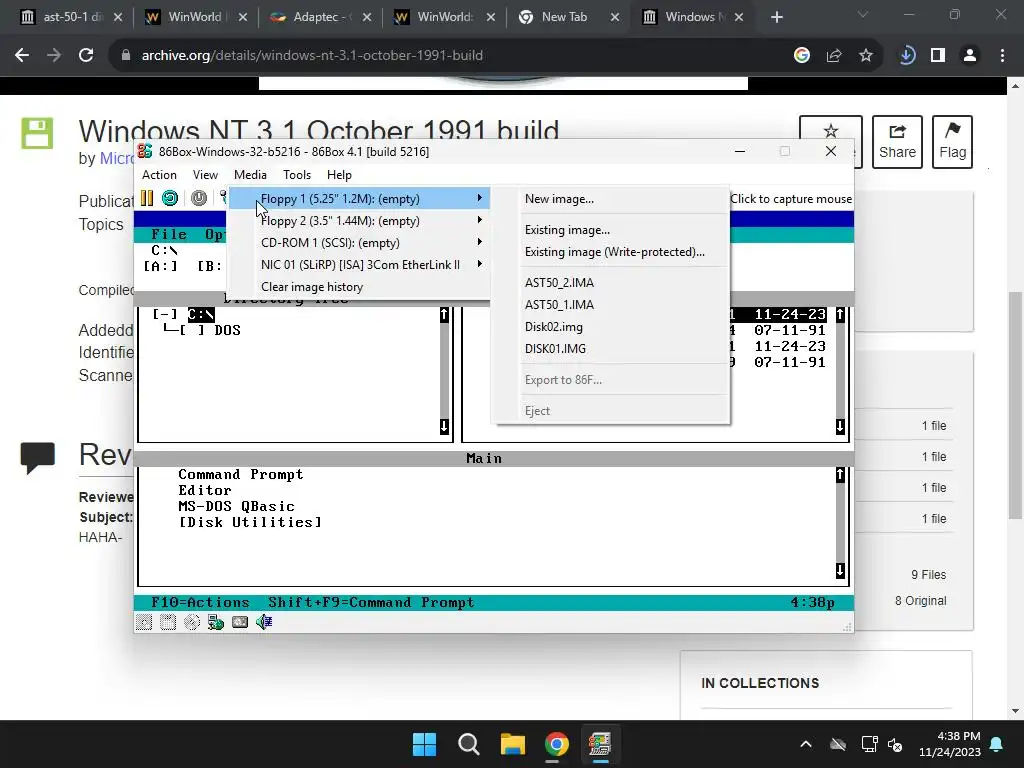Click the 3.5 floppy drive status icon
The width and height of the screenshot is (1024, 768).
[168, 622]
